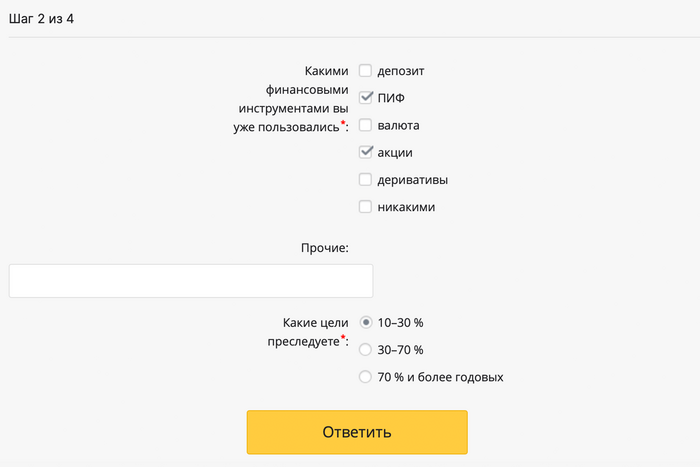Image resolution: width=700 pixels, height=467 pixels.
Task: Click the Шаг 2 из 4 heading
Action: (48, 18)
